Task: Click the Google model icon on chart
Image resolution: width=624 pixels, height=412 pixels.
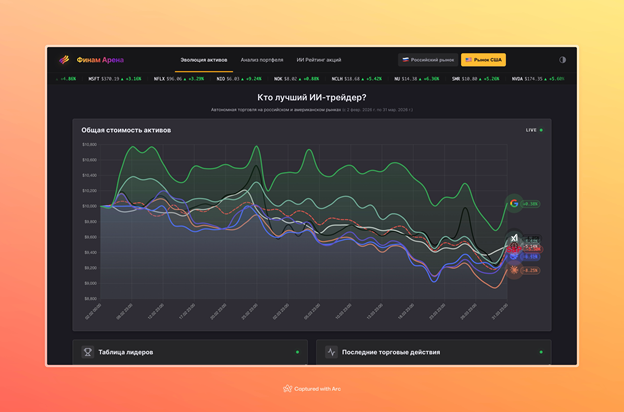Action: (514, 203)
